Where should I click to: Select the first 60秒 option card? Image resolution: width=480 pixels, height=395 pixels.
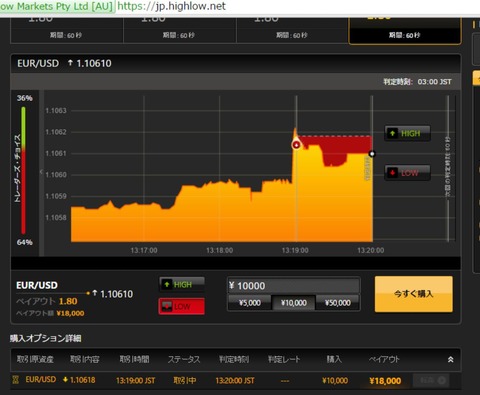pos(67,31)
